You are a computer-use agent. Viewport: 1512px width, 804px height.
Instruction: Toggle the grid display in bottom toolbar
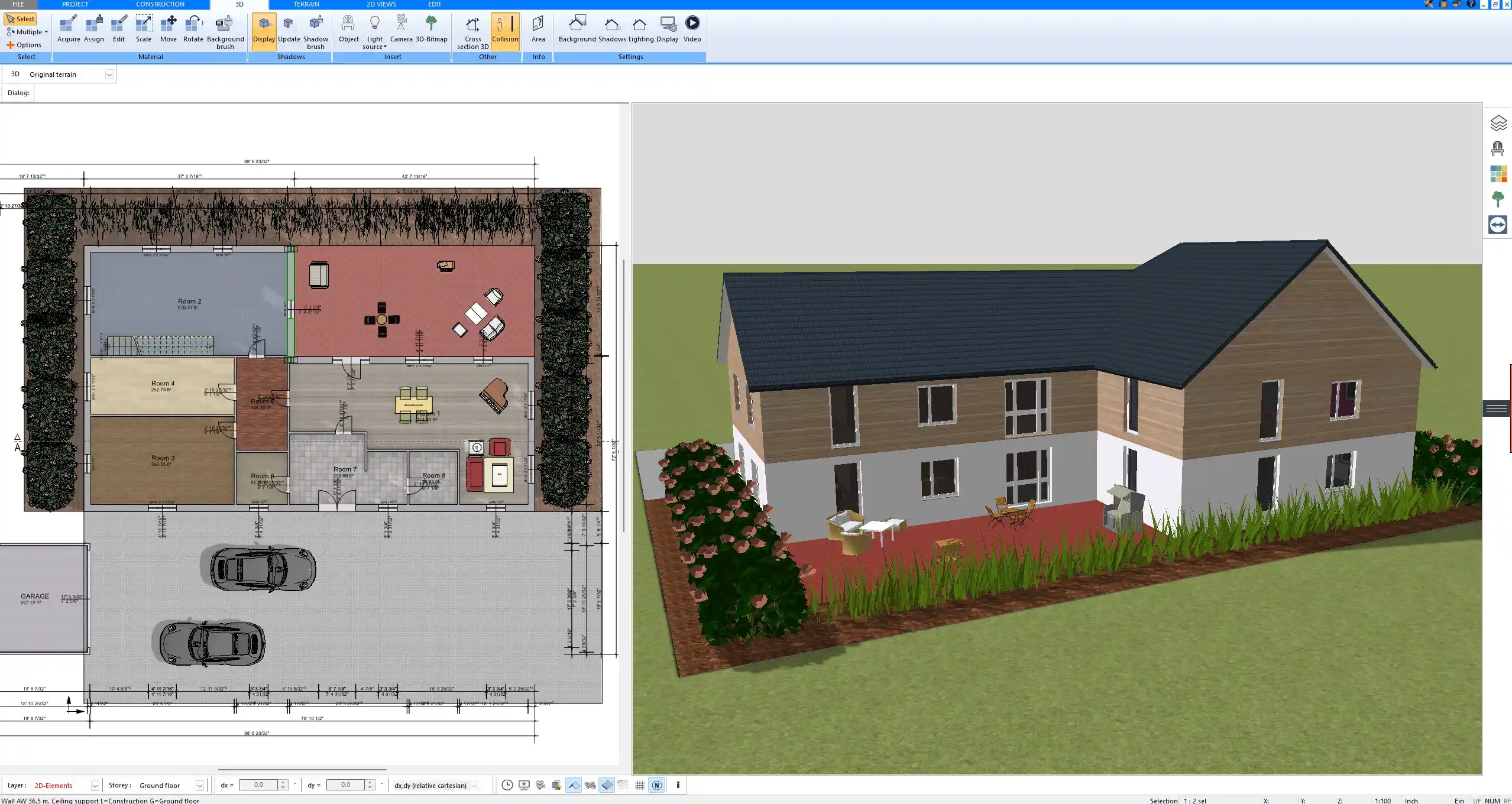(640, 785)
